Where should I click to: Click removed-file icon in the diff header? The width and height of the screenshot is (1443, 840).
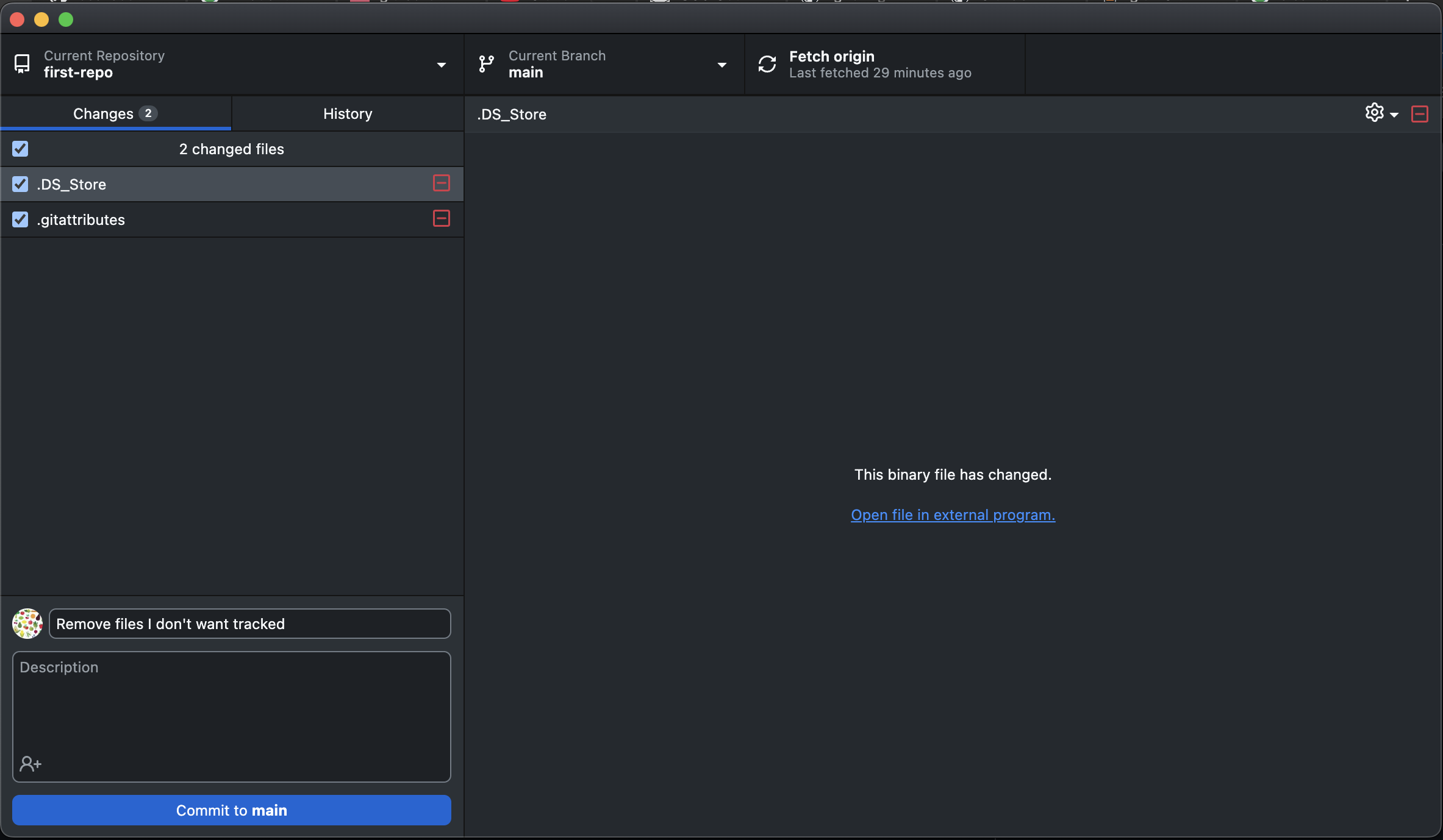tap(1420, 114)
